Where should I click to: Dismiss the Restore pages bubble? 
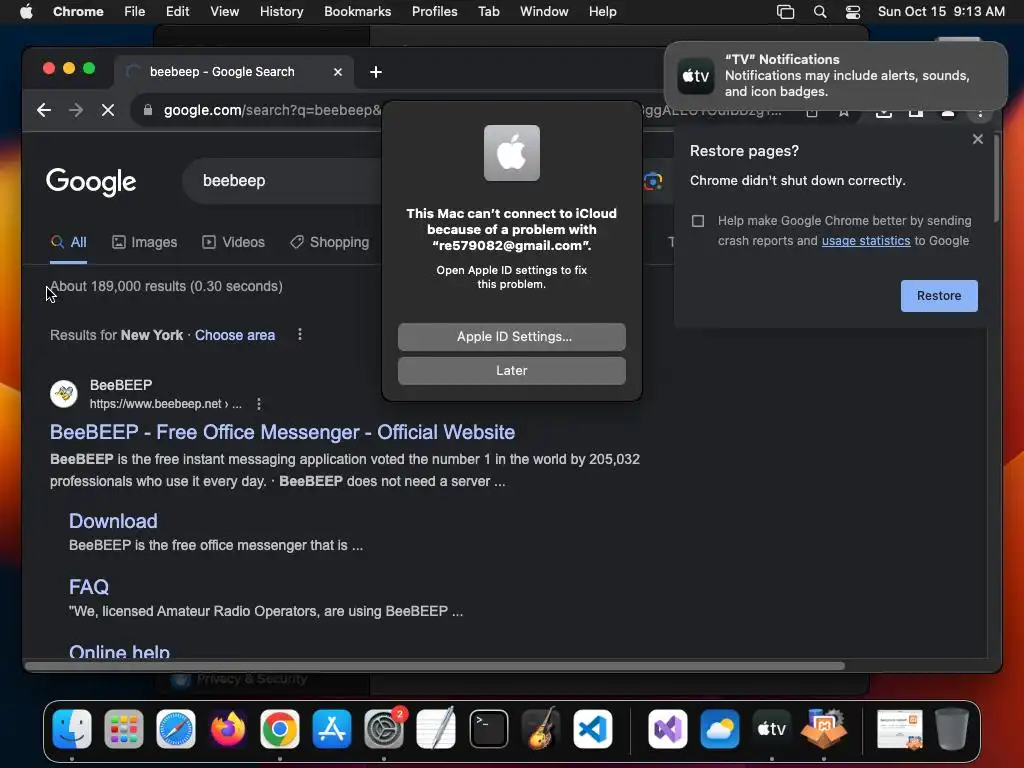coord(978,138)
